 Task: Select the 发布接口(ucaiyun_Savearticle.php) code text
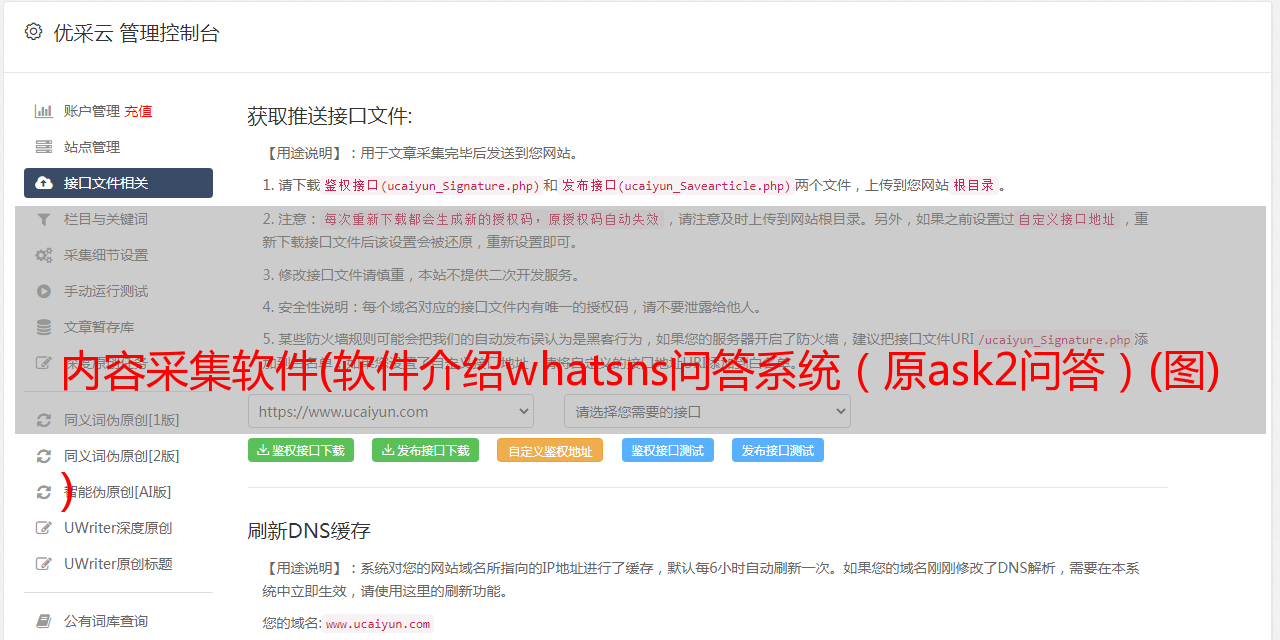tap(676, 185)
